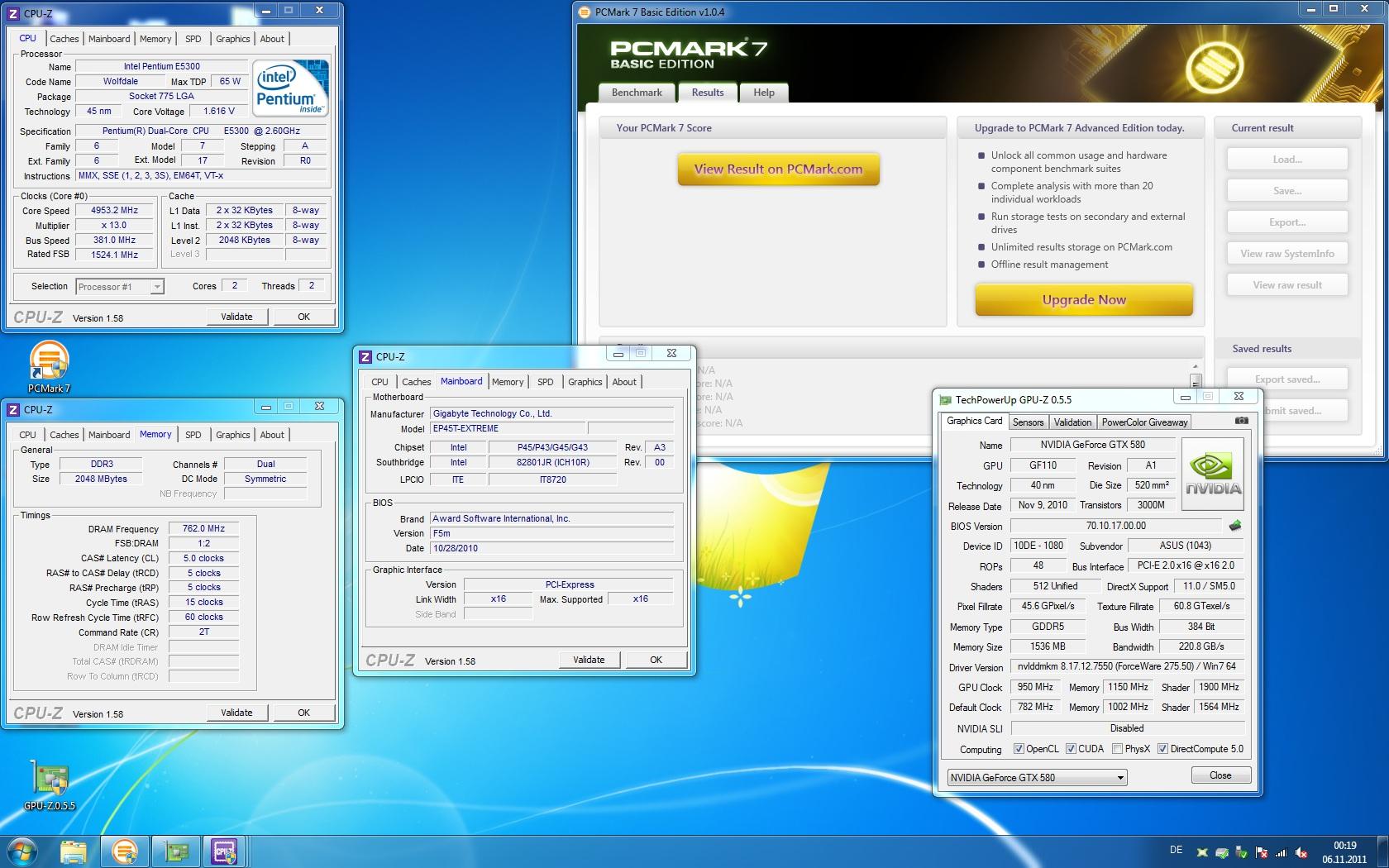The height and width of the screenshot is (868, 1389).
Task: Click the green X tray icon
Action: coord(1202,852)
